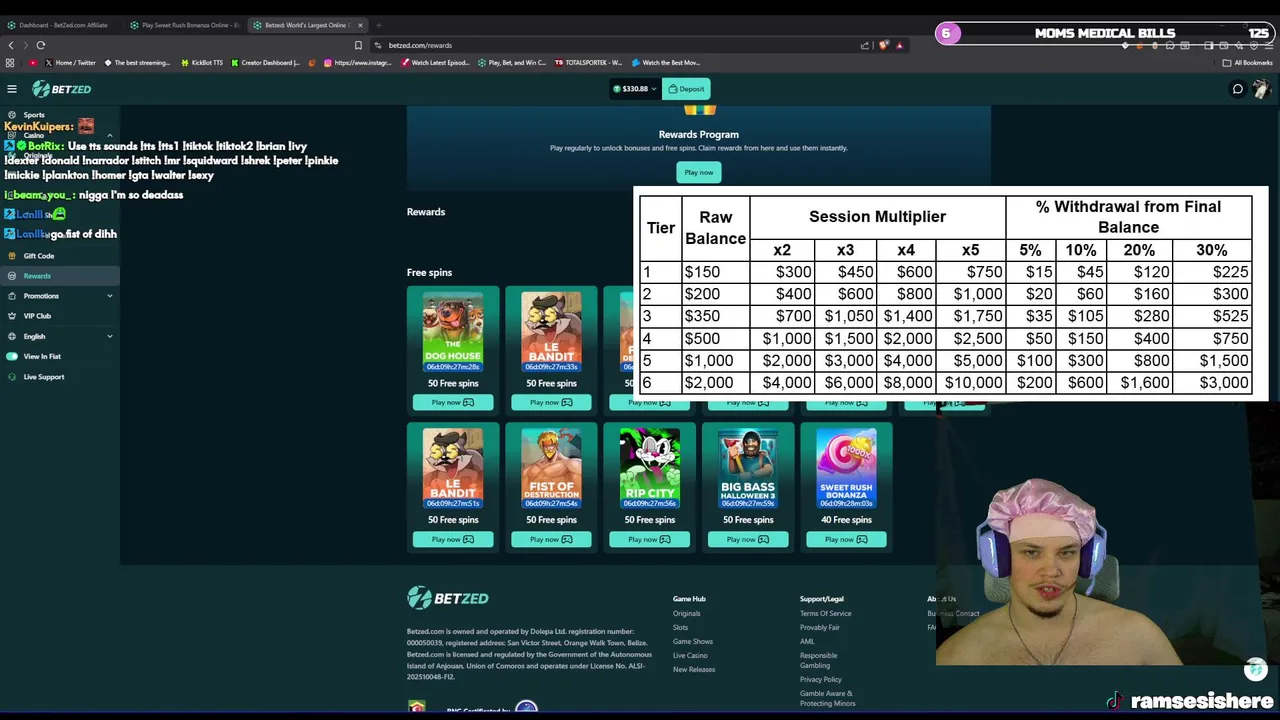
Task: Click the Deposit button
Action: 686,89
